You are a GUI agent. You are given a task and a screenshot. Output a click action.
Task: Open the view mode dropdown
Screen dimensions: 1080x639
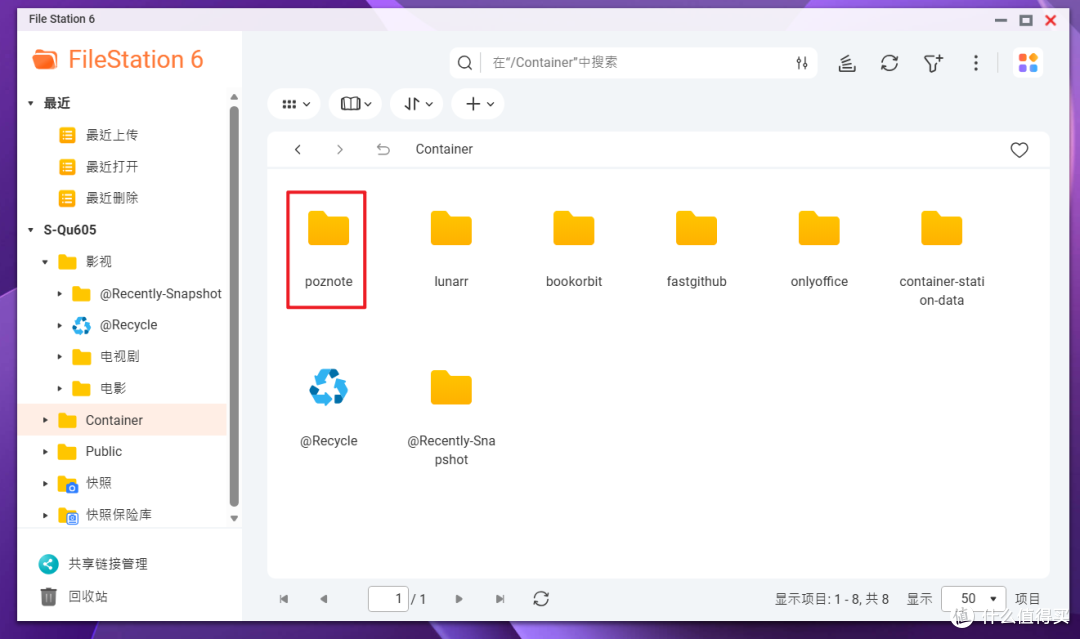294,104
